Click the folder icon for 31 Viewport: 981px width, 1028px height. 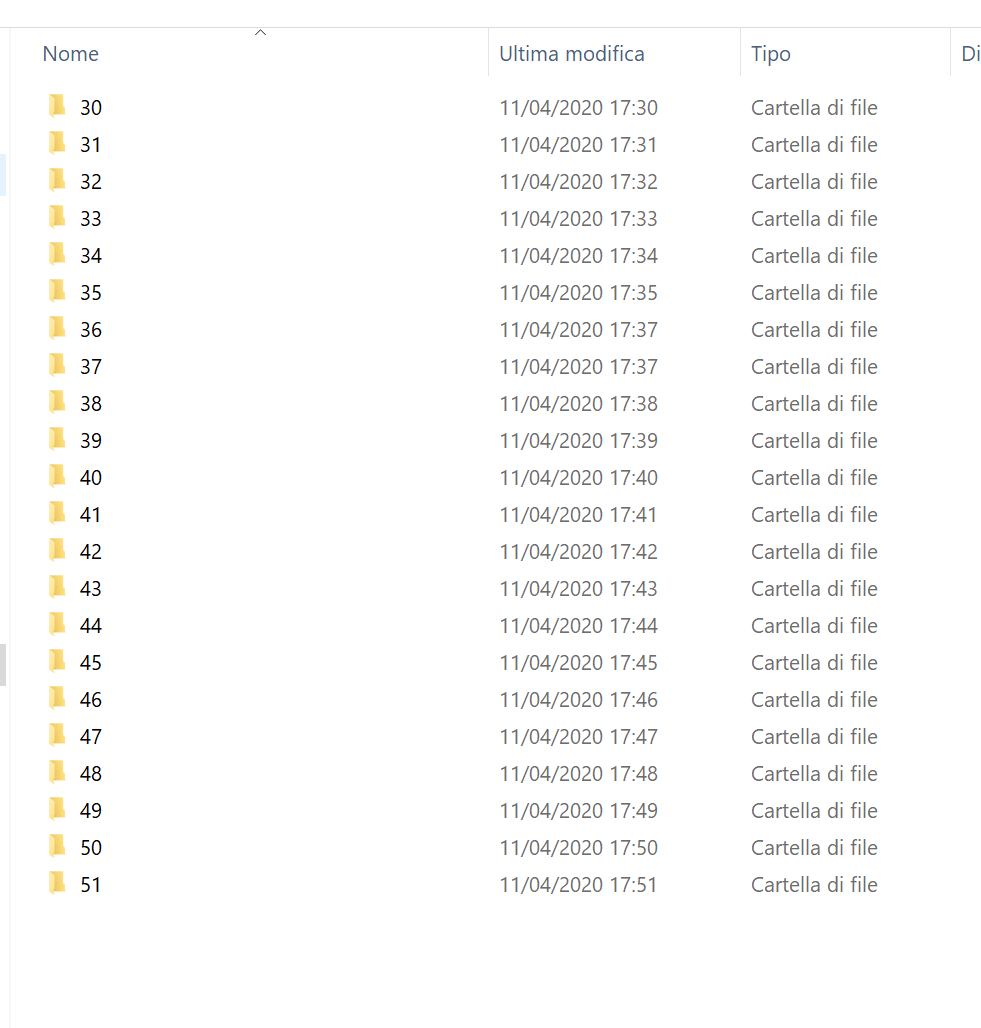click(x=58, y=143)
